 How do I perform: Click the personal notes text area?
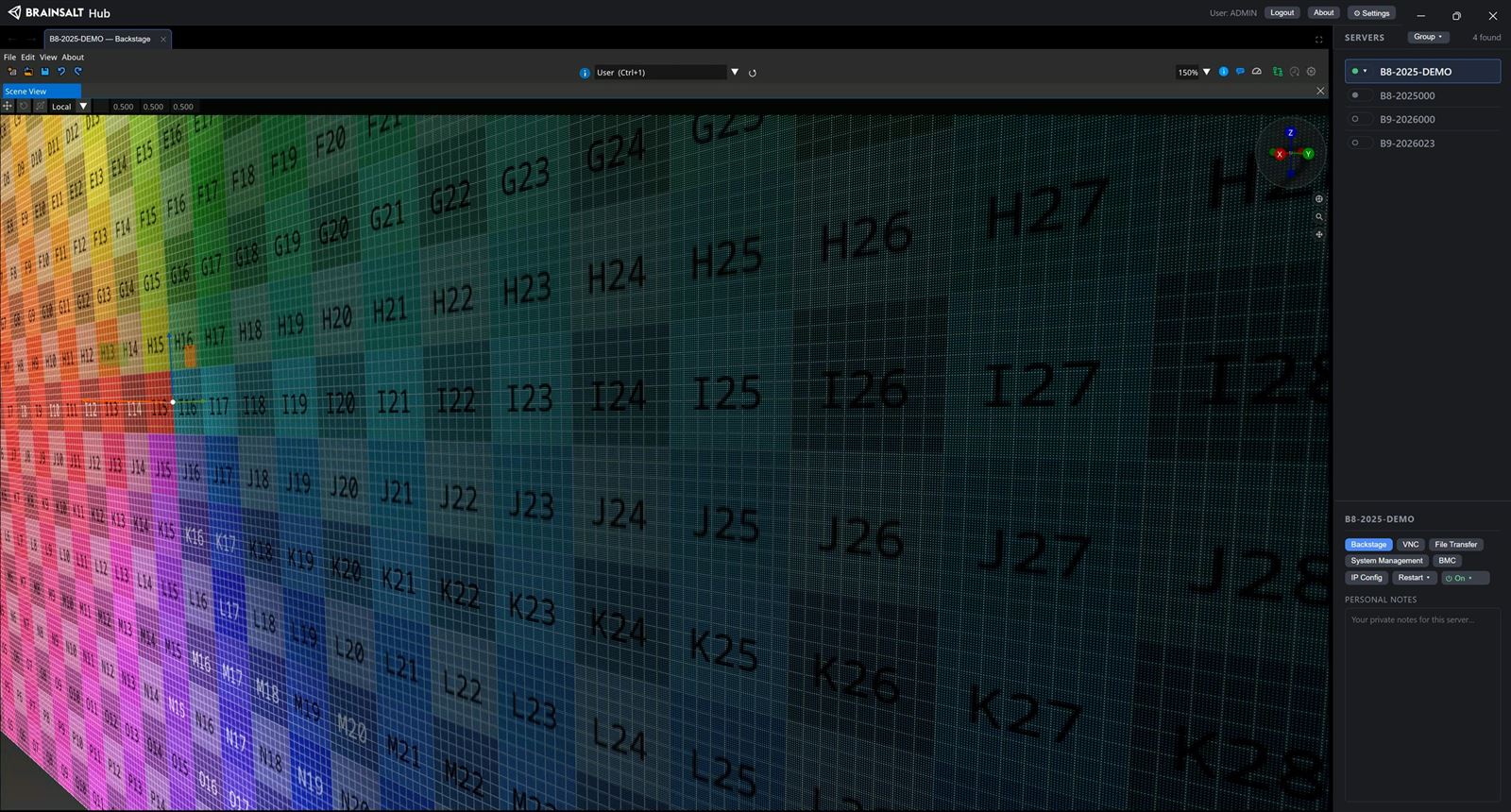[1422, 703]
